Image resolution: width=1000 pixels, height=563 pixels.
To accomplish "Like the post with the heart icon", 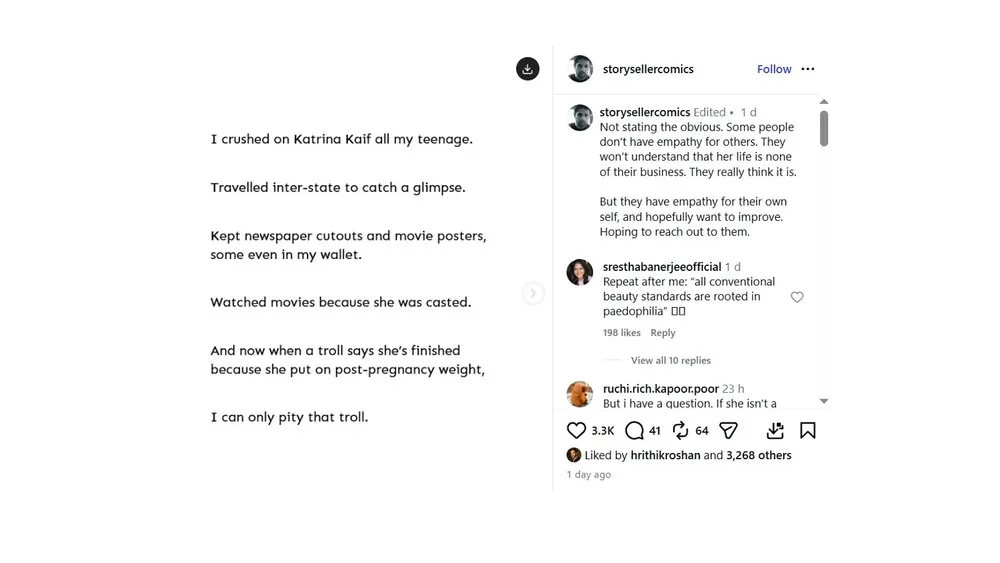I will [x=576, y=430].
